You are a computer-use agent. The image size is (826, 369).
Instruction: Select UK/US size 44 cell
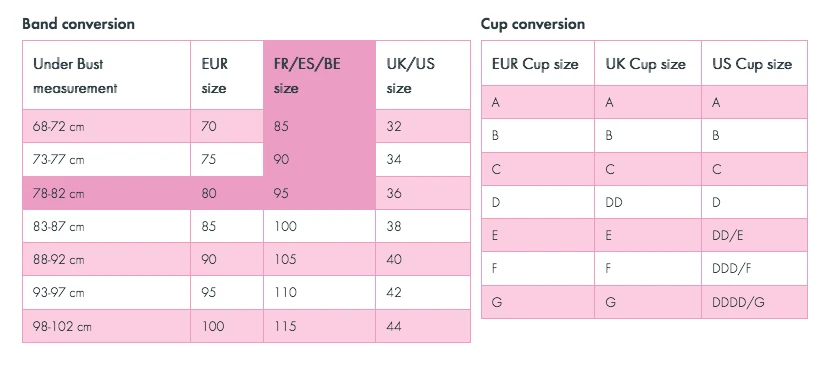pos(423,326)
